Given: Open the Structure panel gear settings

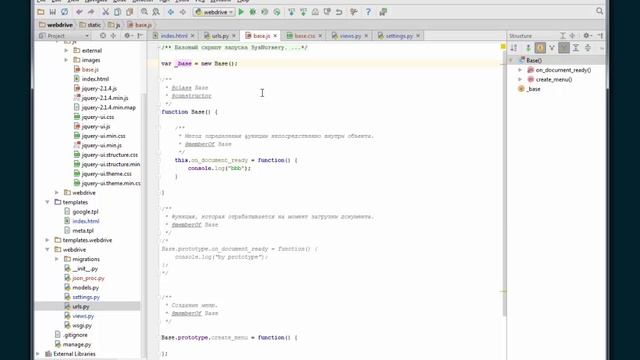Looking at the screenshot, I should [x=587, y=36].
